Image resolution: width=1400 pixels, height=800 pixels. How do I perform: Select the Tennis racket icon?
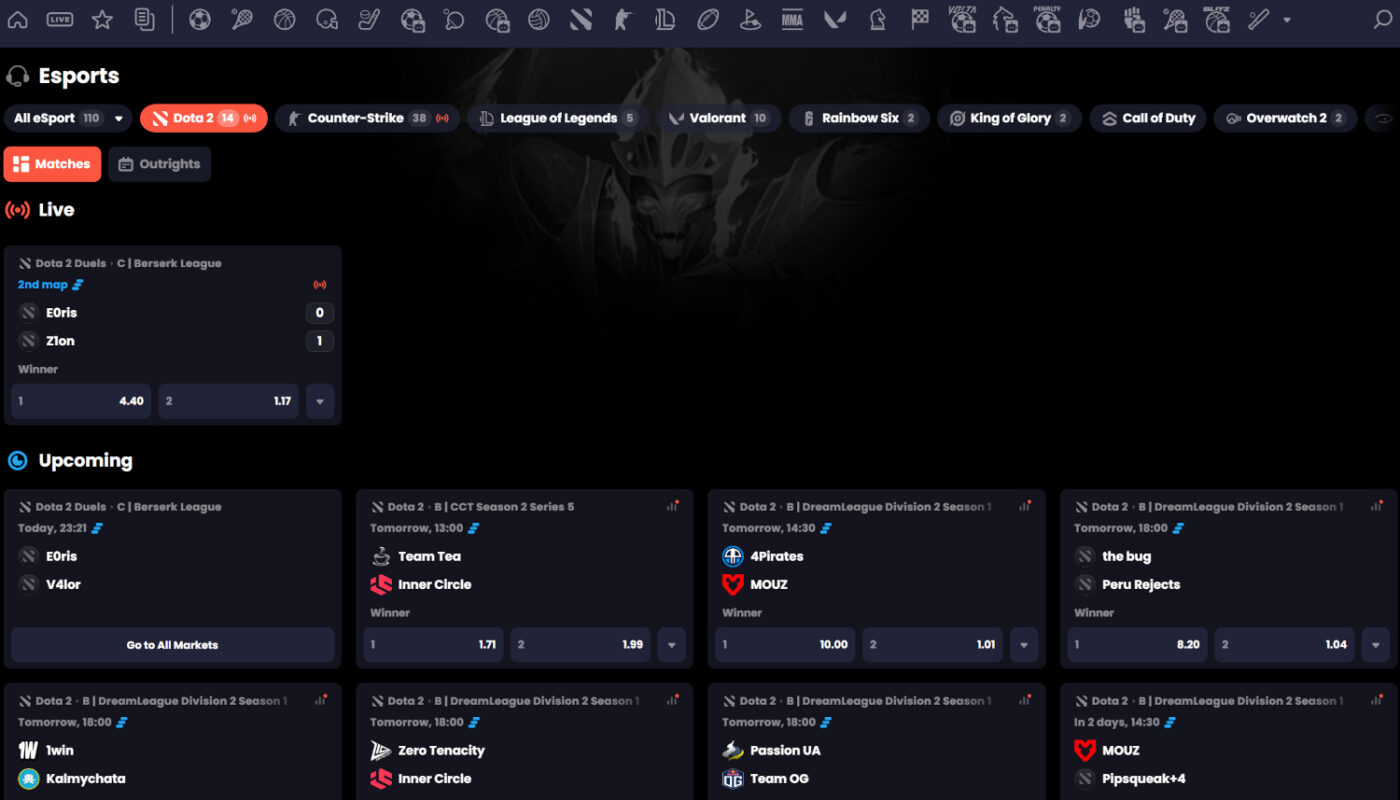pyautogui.click(x=242, y=20)
